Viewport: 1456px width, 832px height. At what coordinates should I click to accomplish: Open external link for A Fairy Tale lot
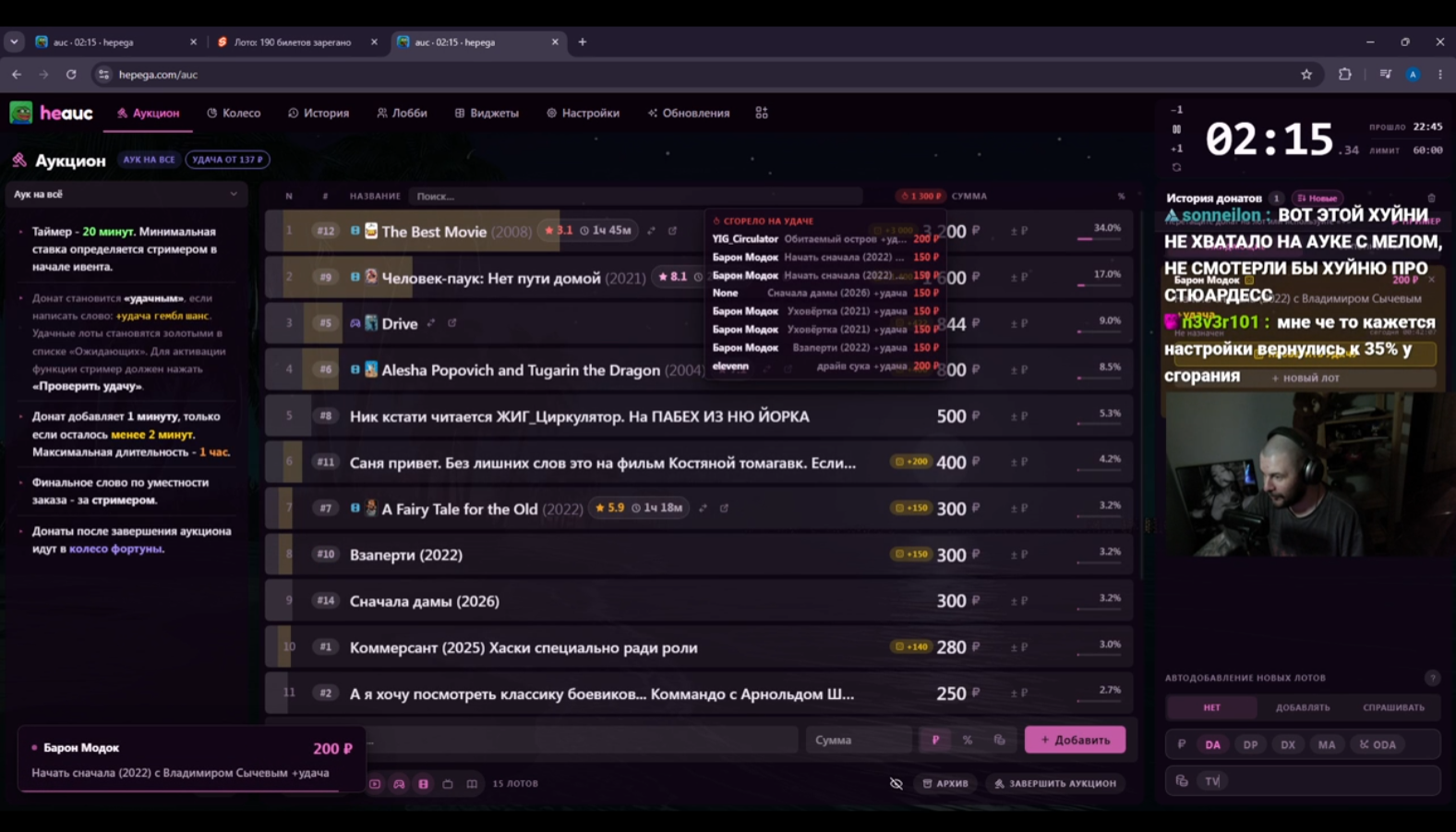[724, 508]
